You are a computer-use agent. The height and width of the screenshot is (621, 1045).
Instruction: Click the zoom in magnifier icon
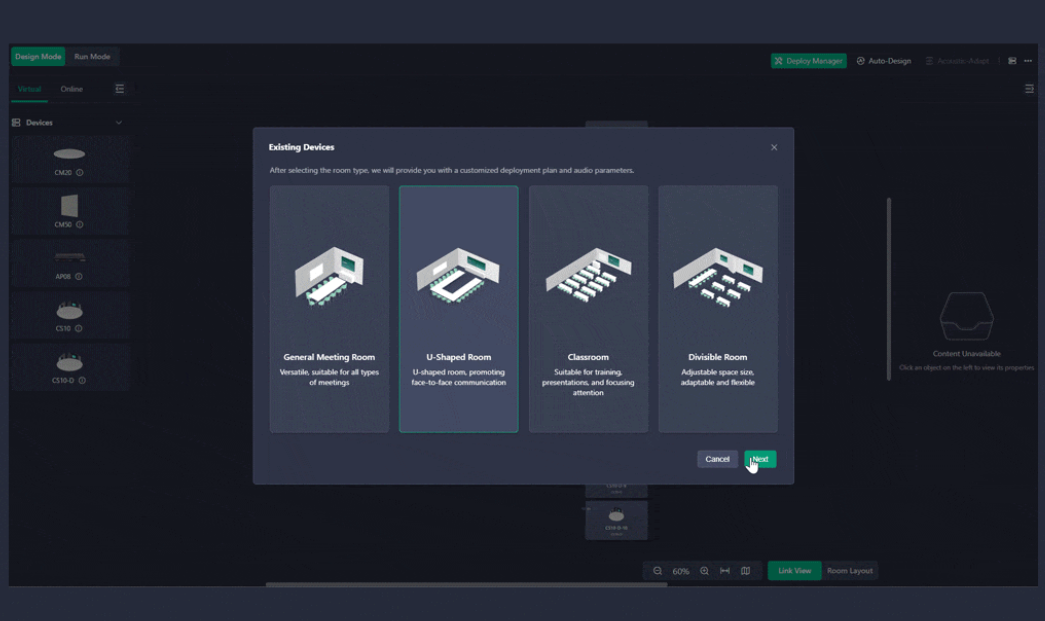(704, 571)
